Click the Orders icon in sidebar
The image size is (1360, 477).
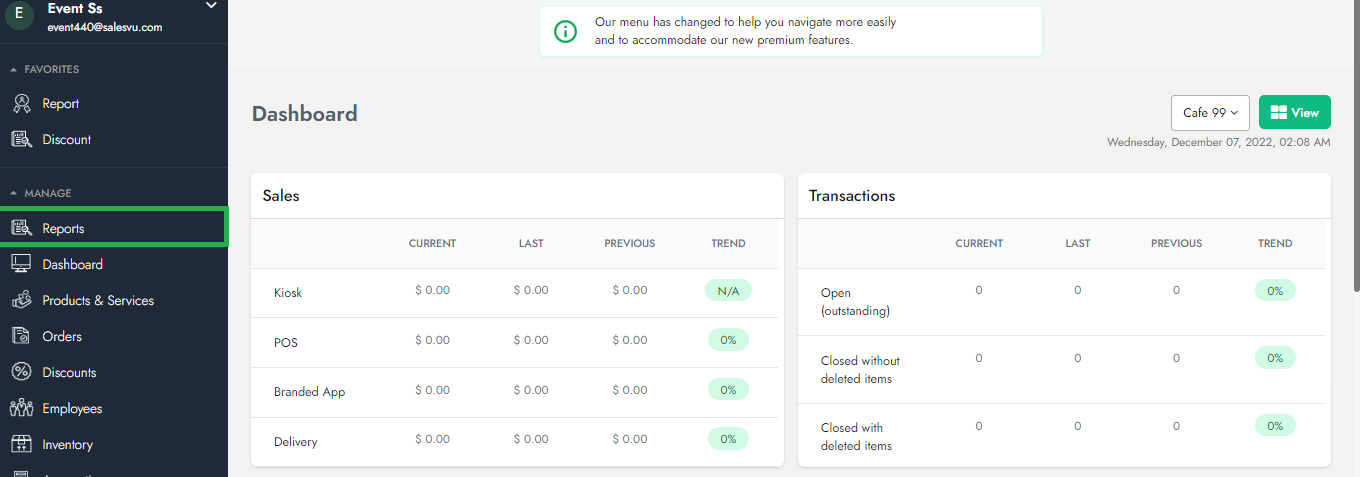tap(21, 336)
